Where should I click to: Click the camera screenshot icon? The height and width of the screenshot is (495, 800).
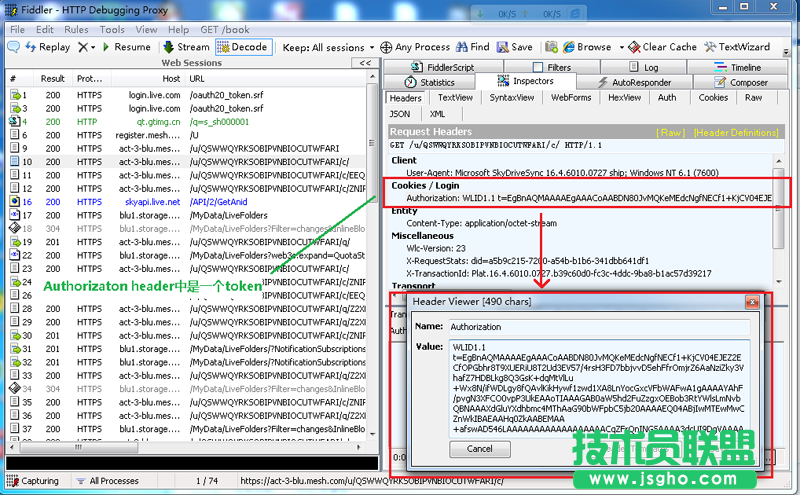pos(551,47)
